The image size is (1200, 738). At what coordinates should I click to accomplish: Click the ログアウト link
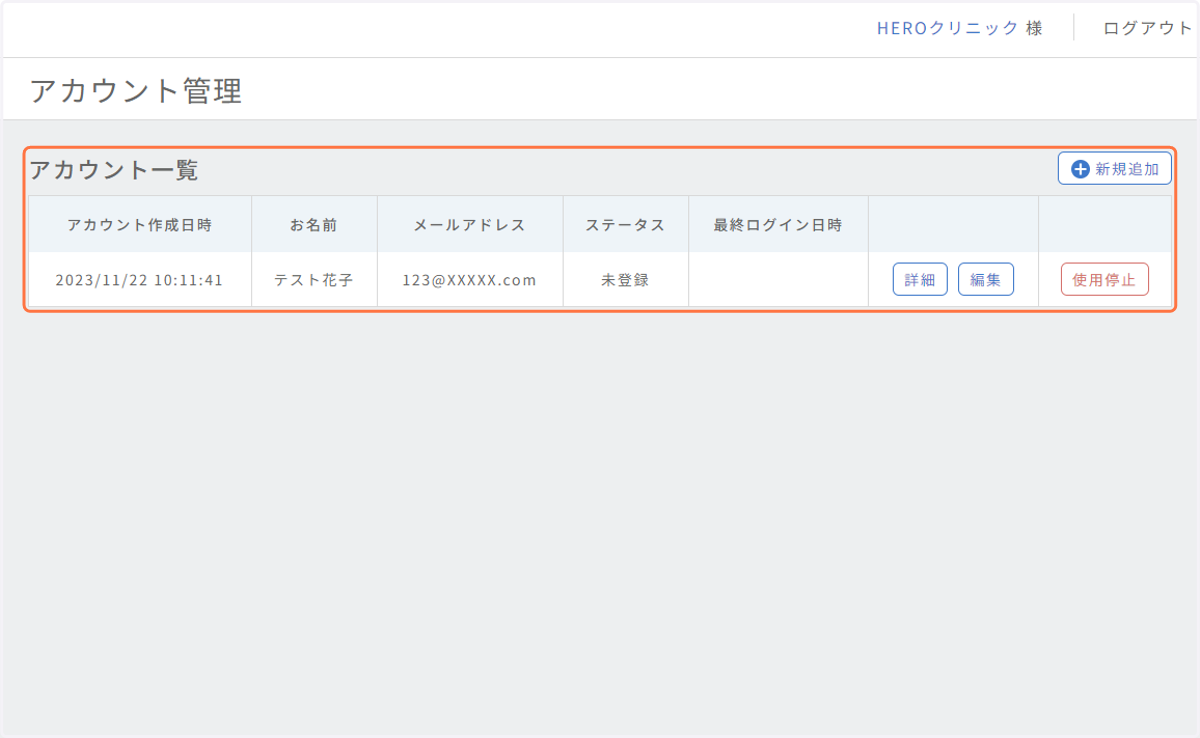pyautogui.click(x=1148, y=28)
